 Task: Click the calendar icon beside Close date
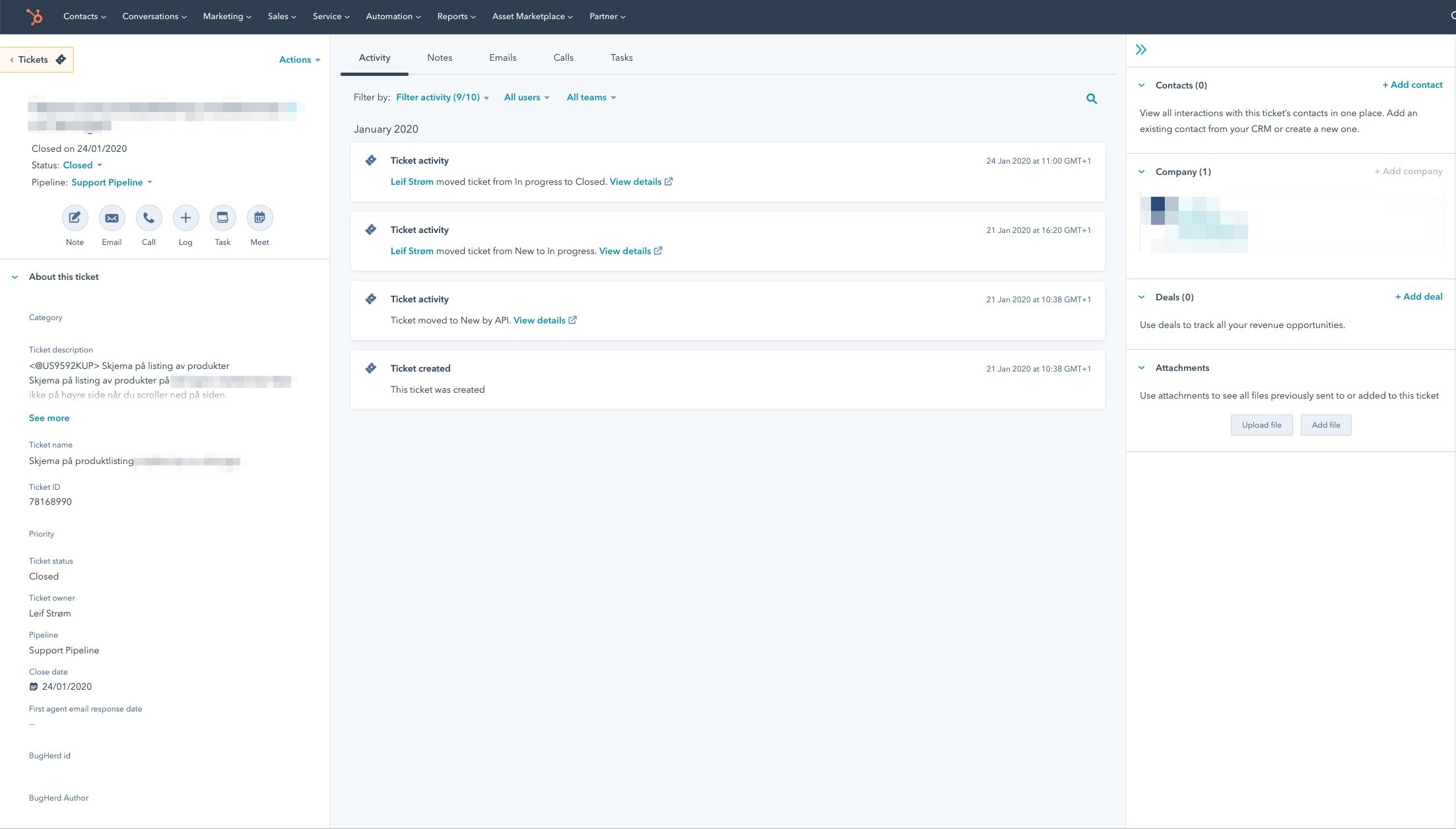[34, 686]
